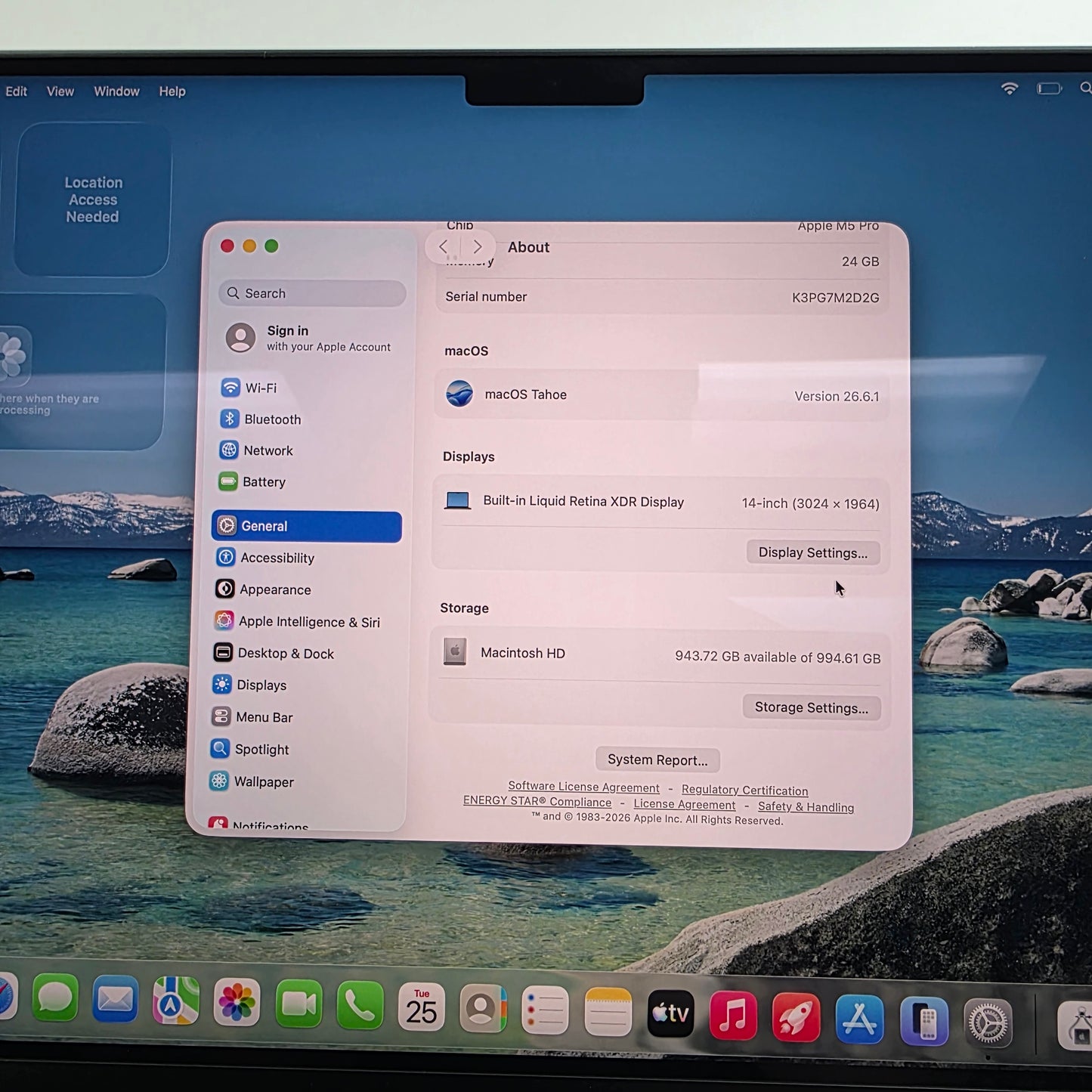Screen dimensions: 1092x1092
Task: Open Battery settings in sidebar
Action: (306, 481)
